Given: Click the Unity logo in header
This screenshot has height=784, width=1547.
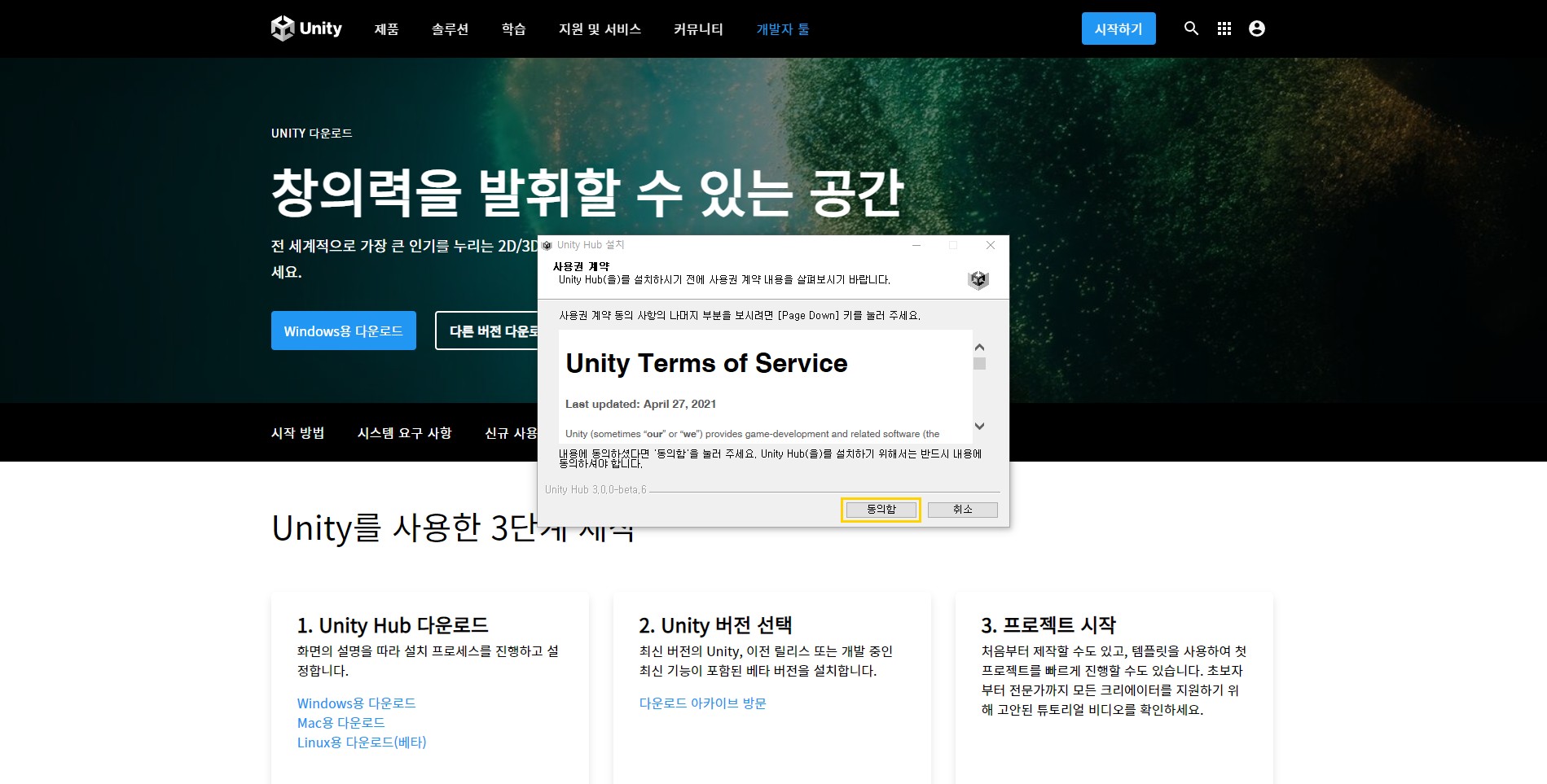Looking at the screenshot, I should pyautogui.click(x=306, y=28).
